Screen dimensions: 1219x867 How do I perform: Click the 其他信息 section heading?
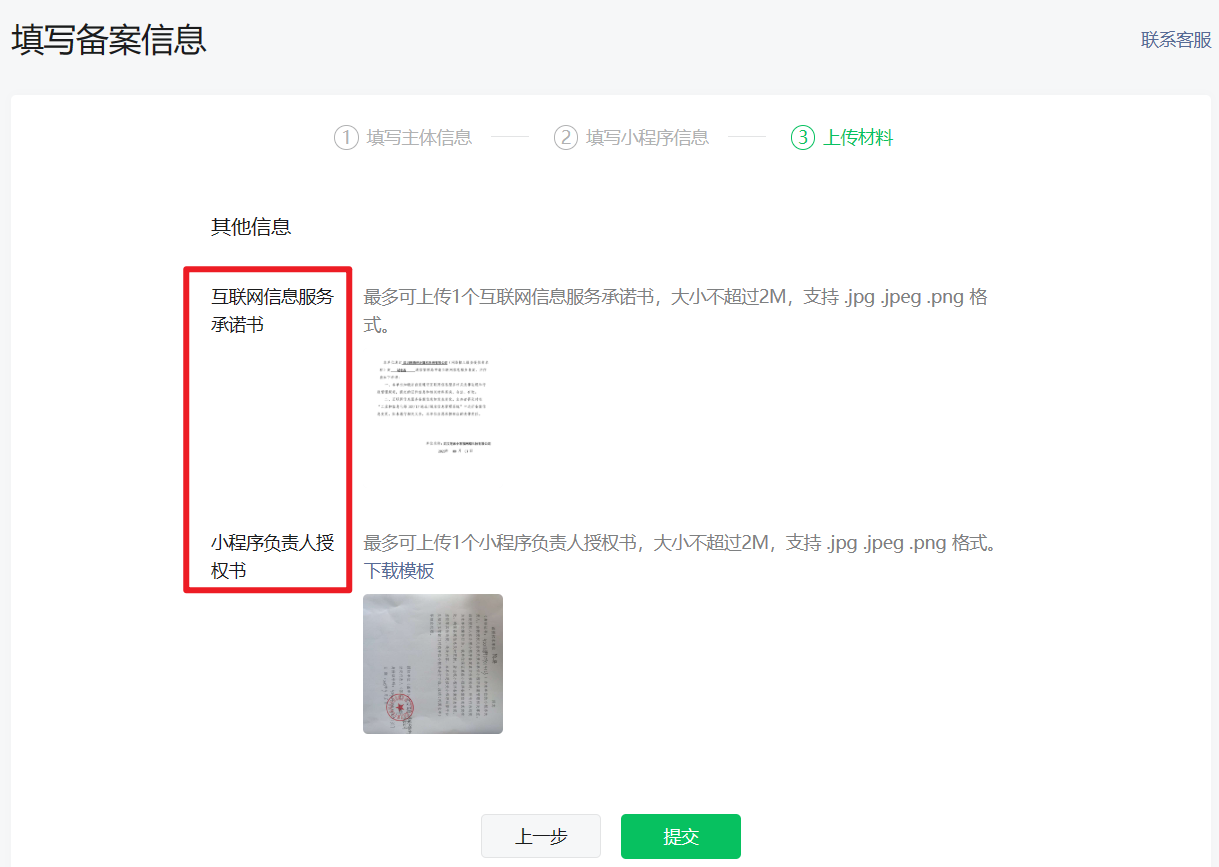point(251,227)
